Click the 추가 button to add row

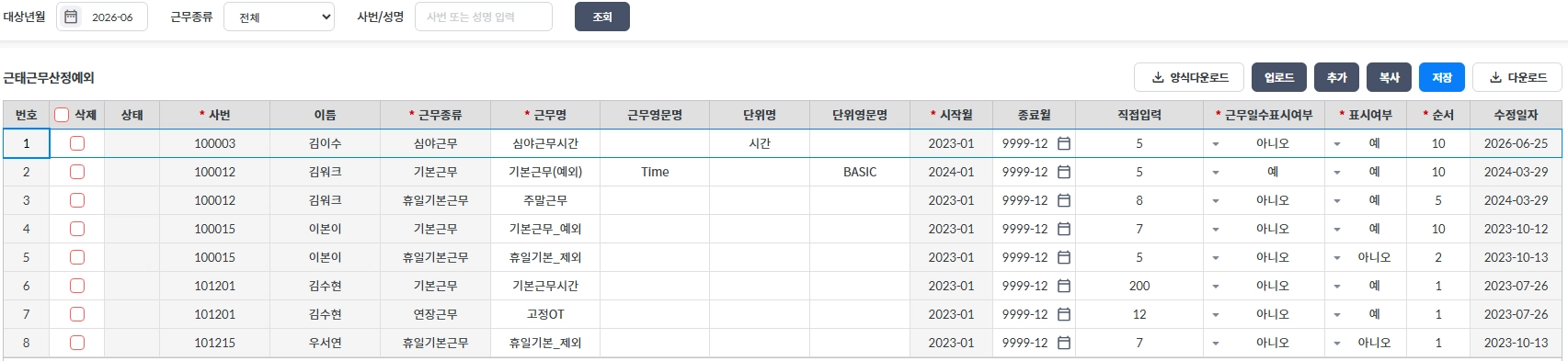(1337, 77)
